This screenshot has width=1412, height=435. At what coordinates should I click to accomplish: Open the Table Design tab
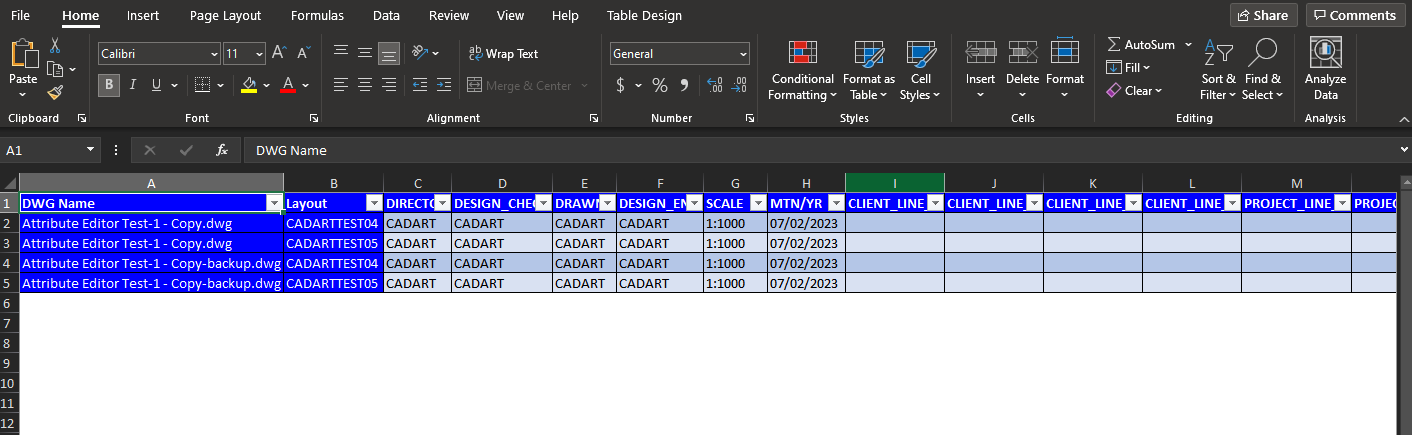[644, 15]
